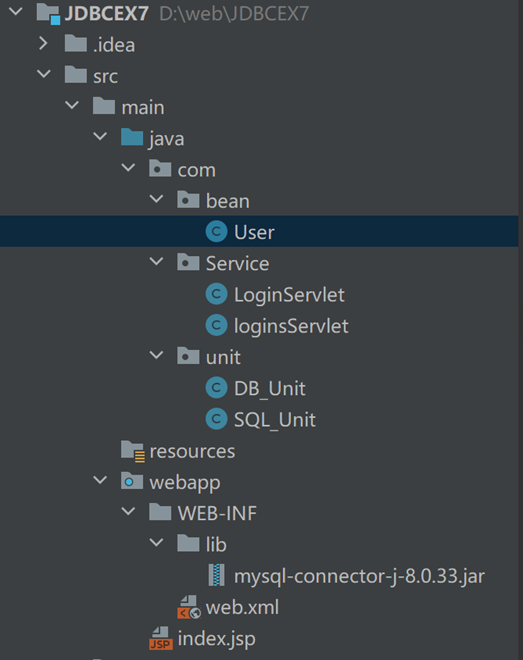This screenshot has height=660, width=523.
Task: Expand the .idea folder
Action: point(43,43)
